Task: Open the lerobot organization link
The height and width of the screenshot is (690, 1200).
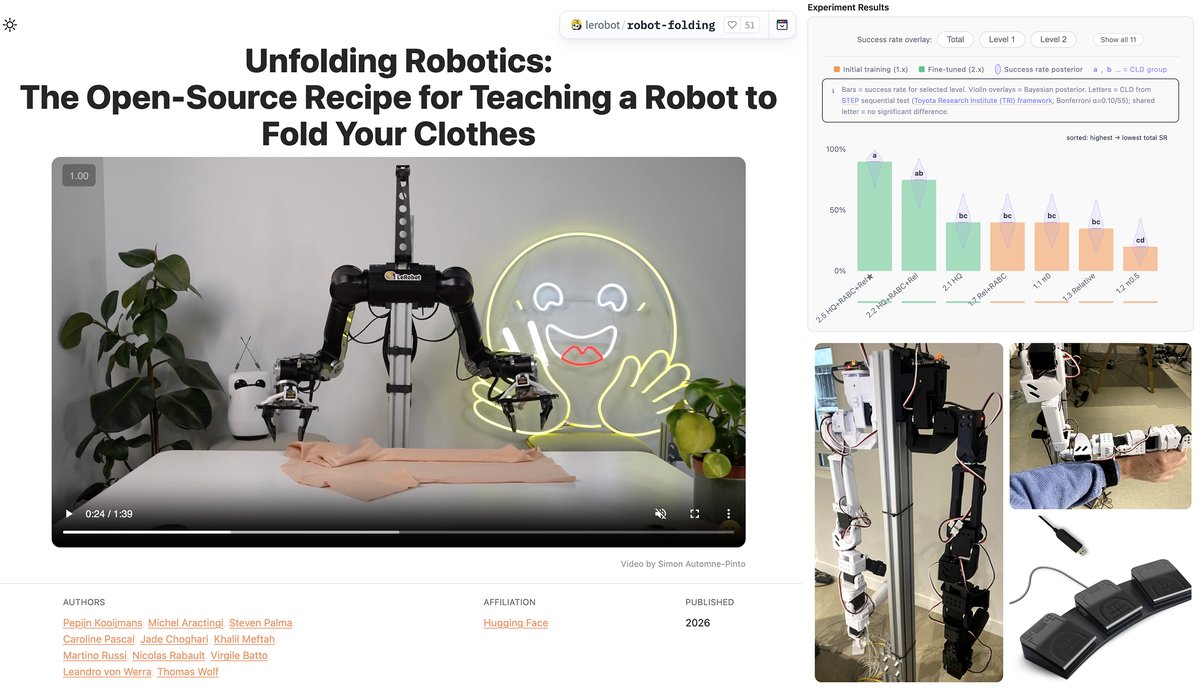Action: pos(603,25)
